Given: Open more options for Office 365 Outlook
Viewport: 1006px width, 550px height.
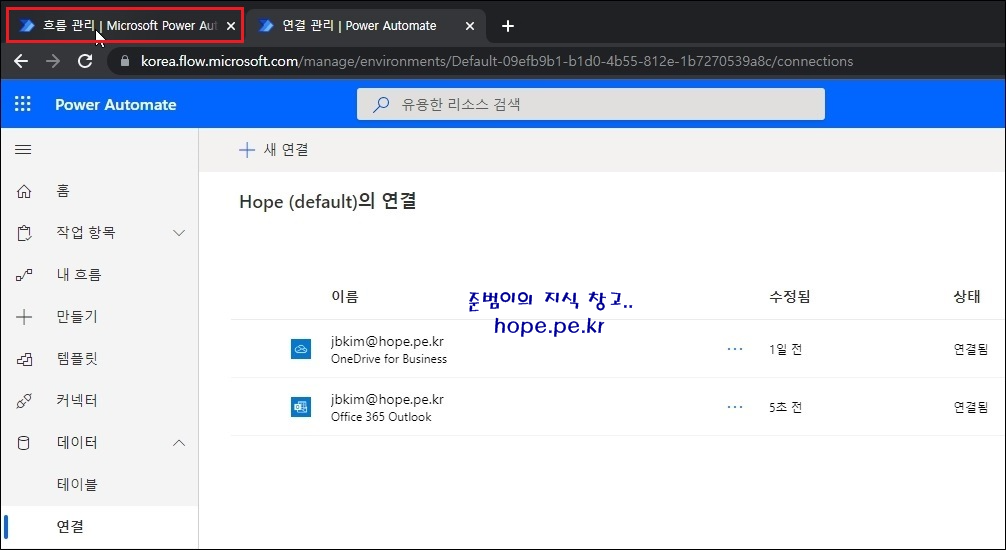Looking at the screenshot, I should click(x=735, y=407).
